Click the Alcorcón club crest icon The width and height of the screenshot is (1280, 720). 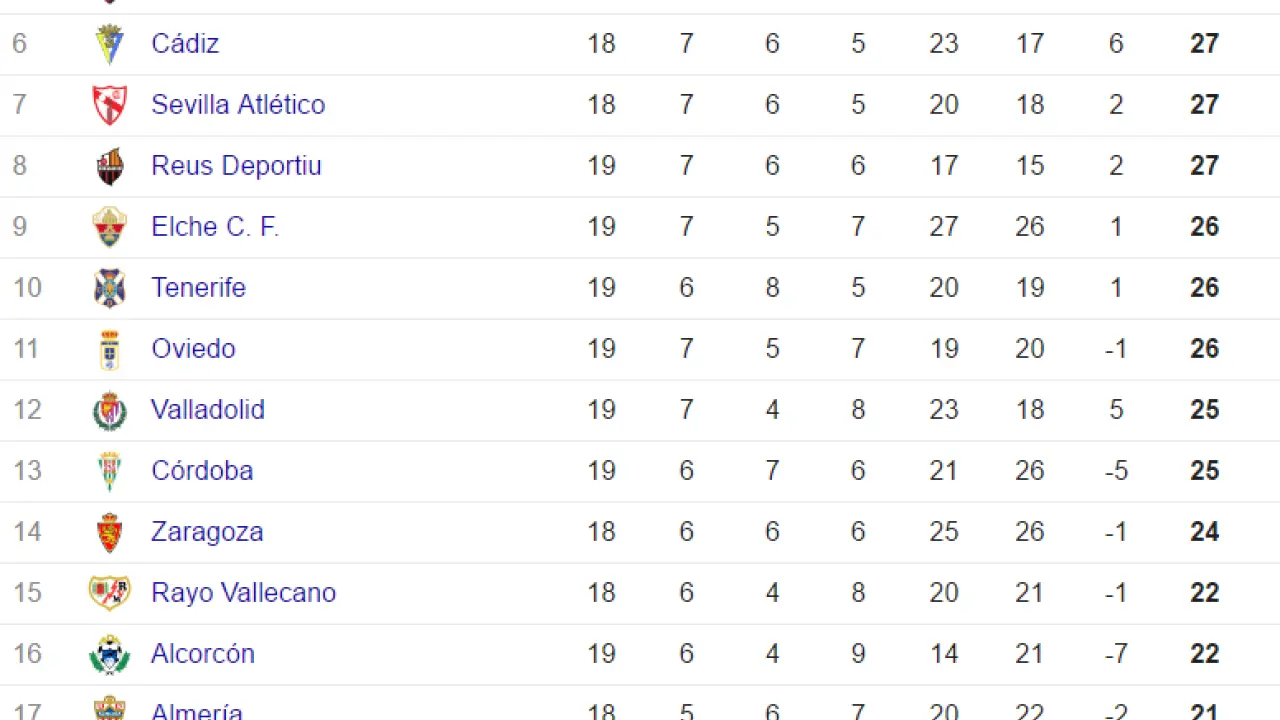coord(109,654)
